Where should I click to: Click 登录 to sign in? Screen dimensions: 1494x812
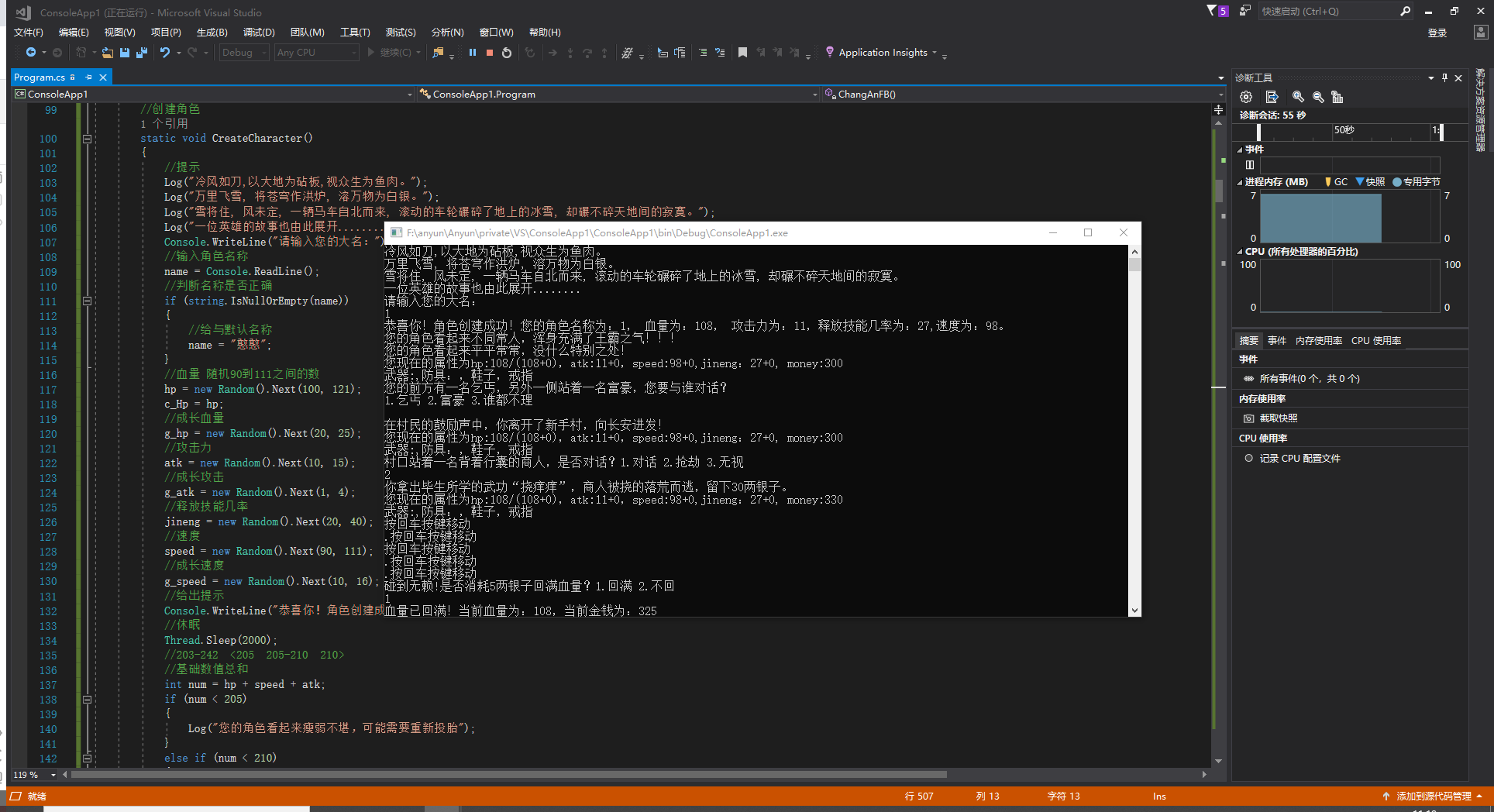click(1437, 33)
